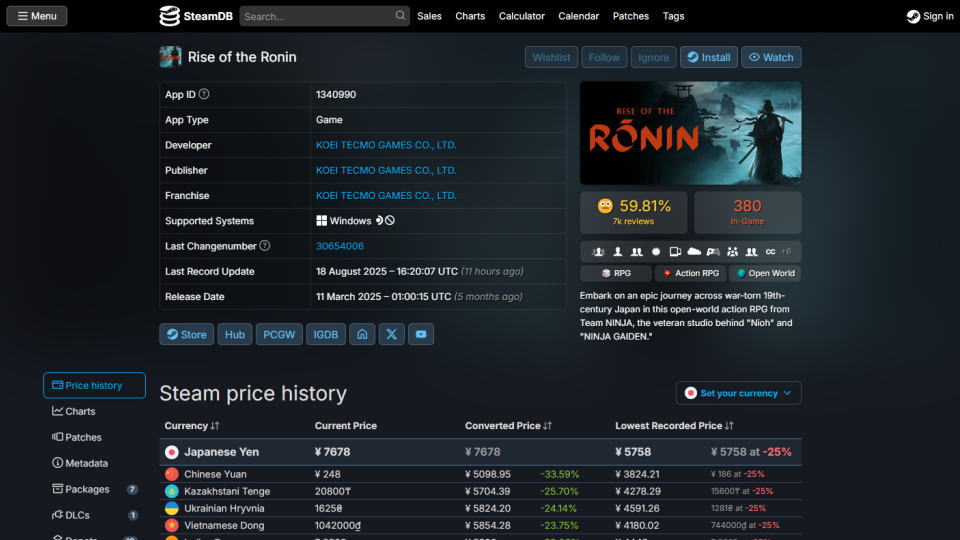Select the Patches sidebar tab

94,437
